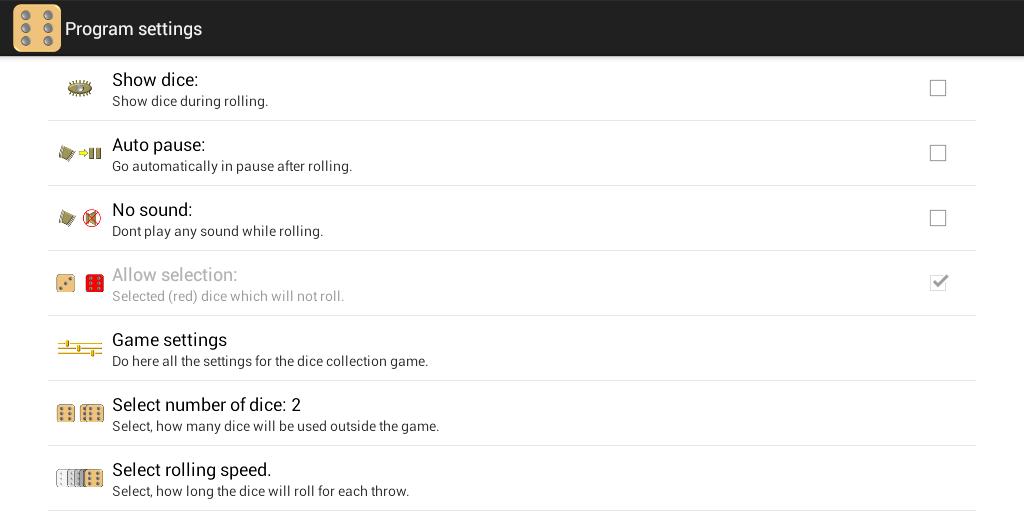Viewport: 1024px width, 527px height.
Task: Click the rolling dice speed icon
Action: pyautogui.click(x=80, y=478)
